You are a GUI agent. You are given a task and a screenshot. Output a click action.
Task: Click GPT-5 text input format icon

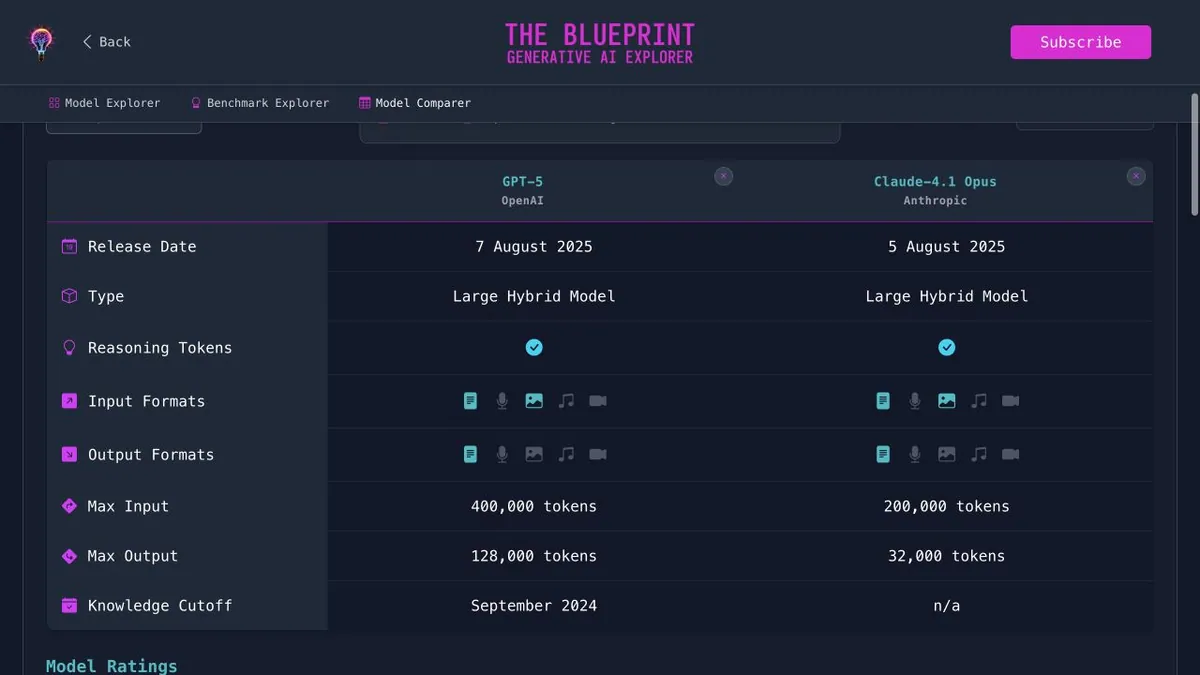(470, 401)
